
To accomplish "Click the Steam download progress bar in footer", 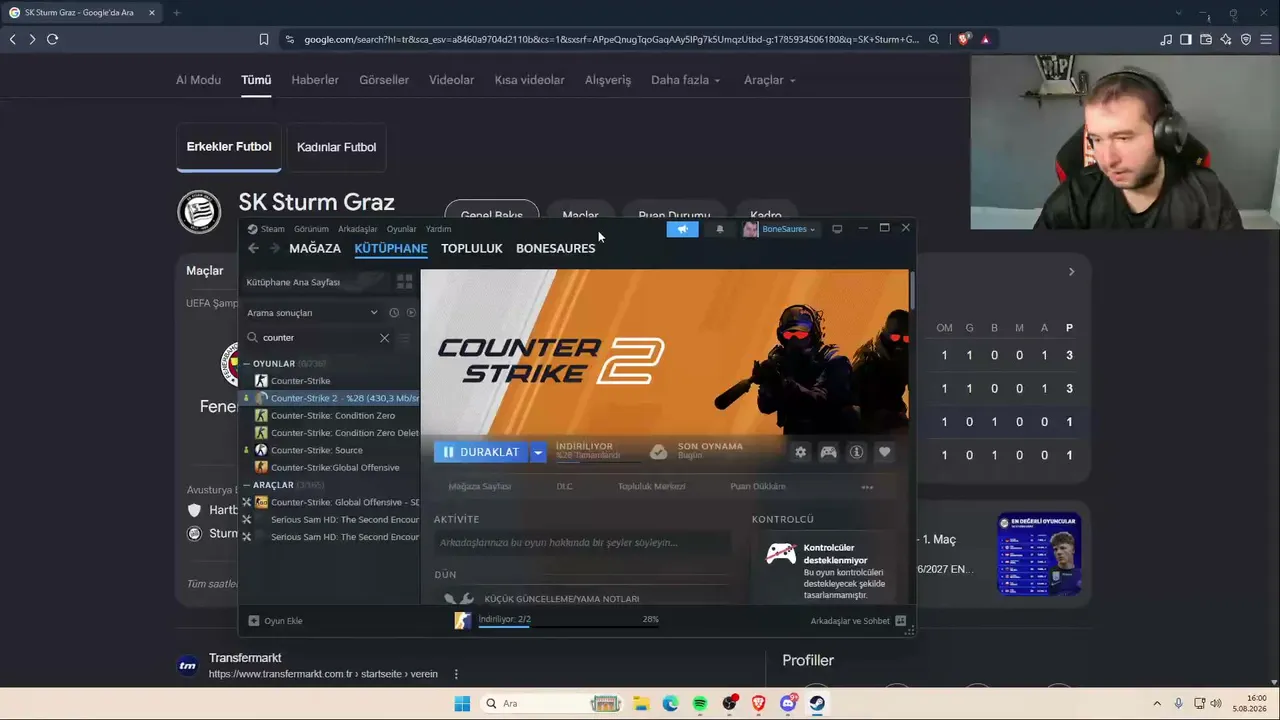I will pos(568,627).
